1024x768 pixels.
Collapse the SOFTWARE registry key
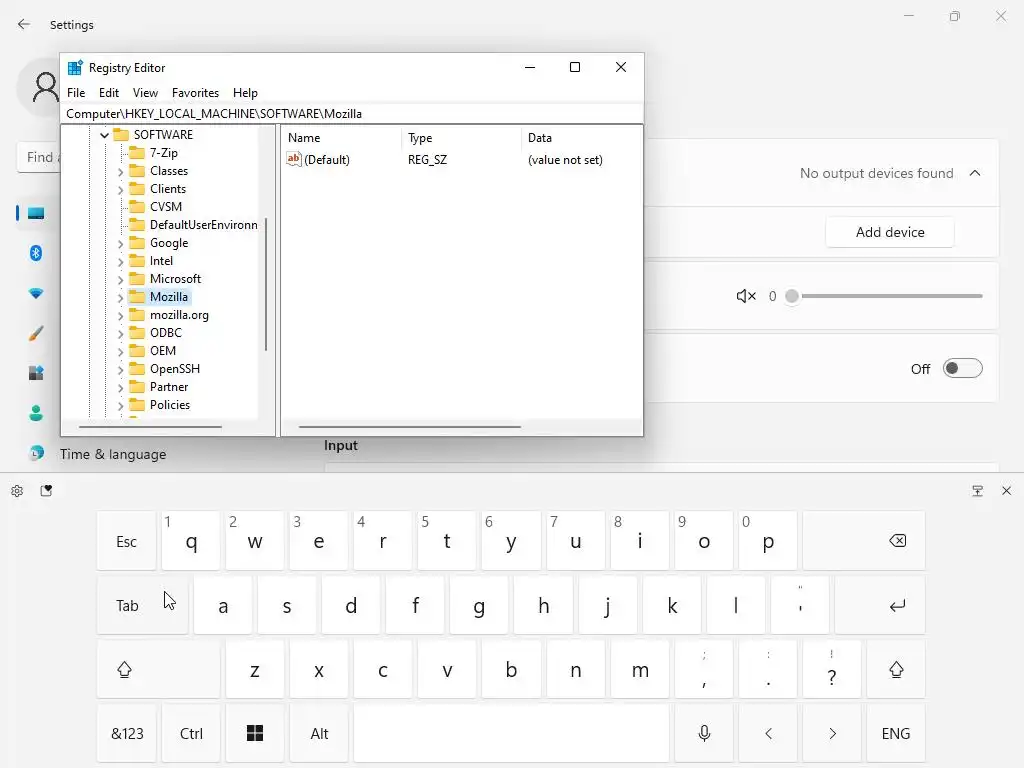point(104,135)
